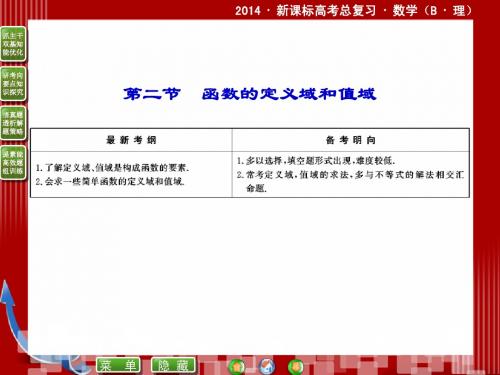
Task: Go to previous slide with green up-arrow icon
Action: click(237, 367)
